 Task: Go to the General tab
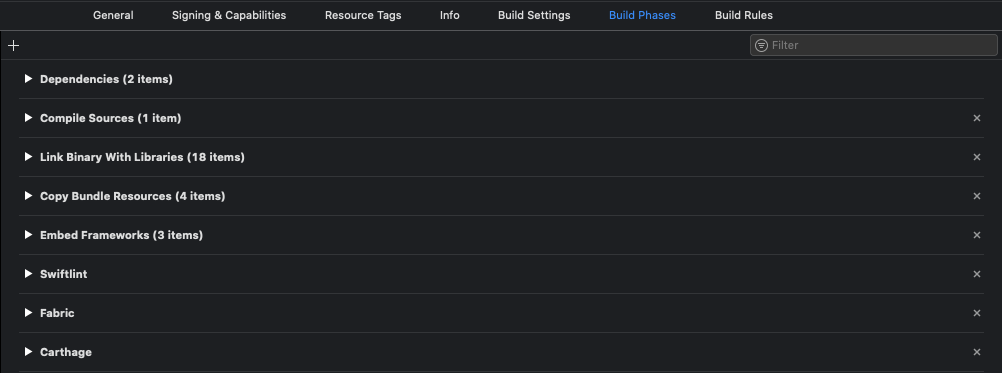[113, 15]
